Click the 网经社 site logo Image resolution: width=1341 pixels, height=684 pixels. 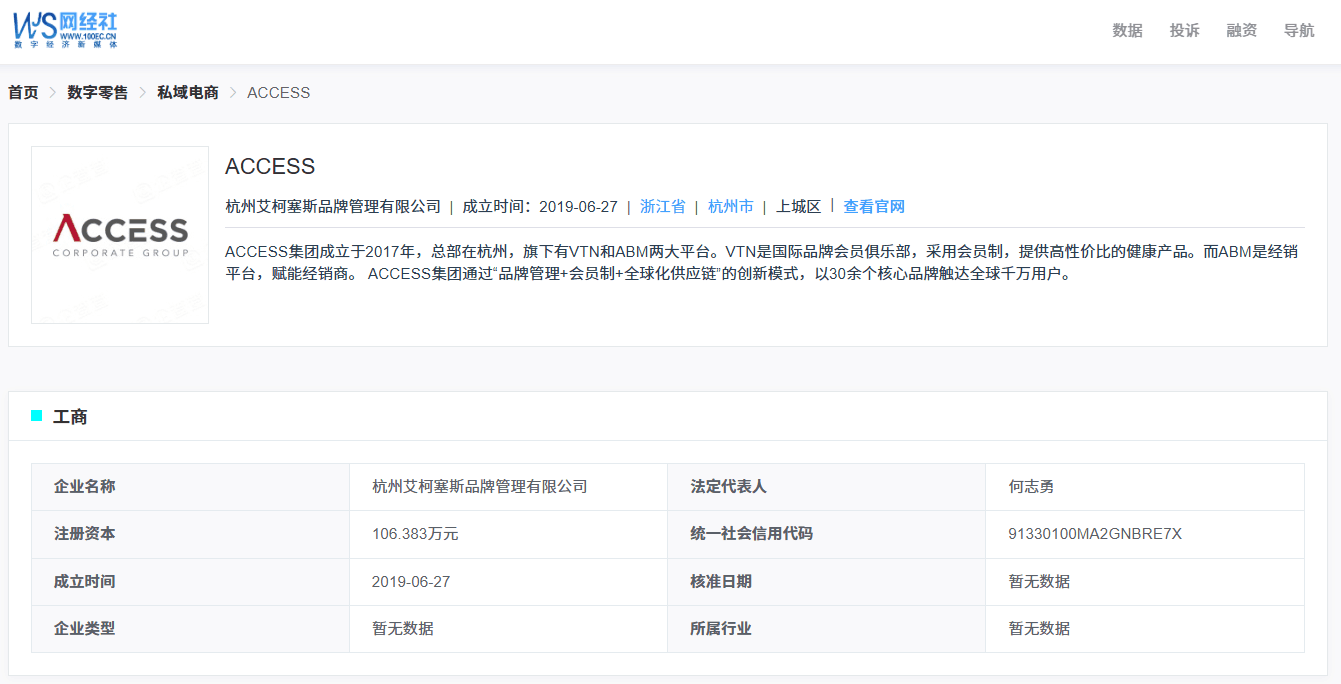click(65, 30)
